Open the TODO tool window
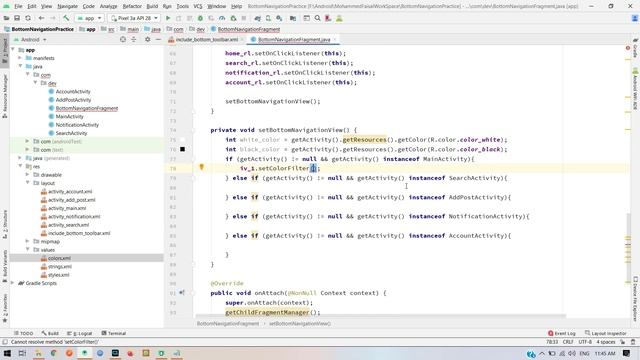This screenshot has width=640, height=360. point(23,333)
